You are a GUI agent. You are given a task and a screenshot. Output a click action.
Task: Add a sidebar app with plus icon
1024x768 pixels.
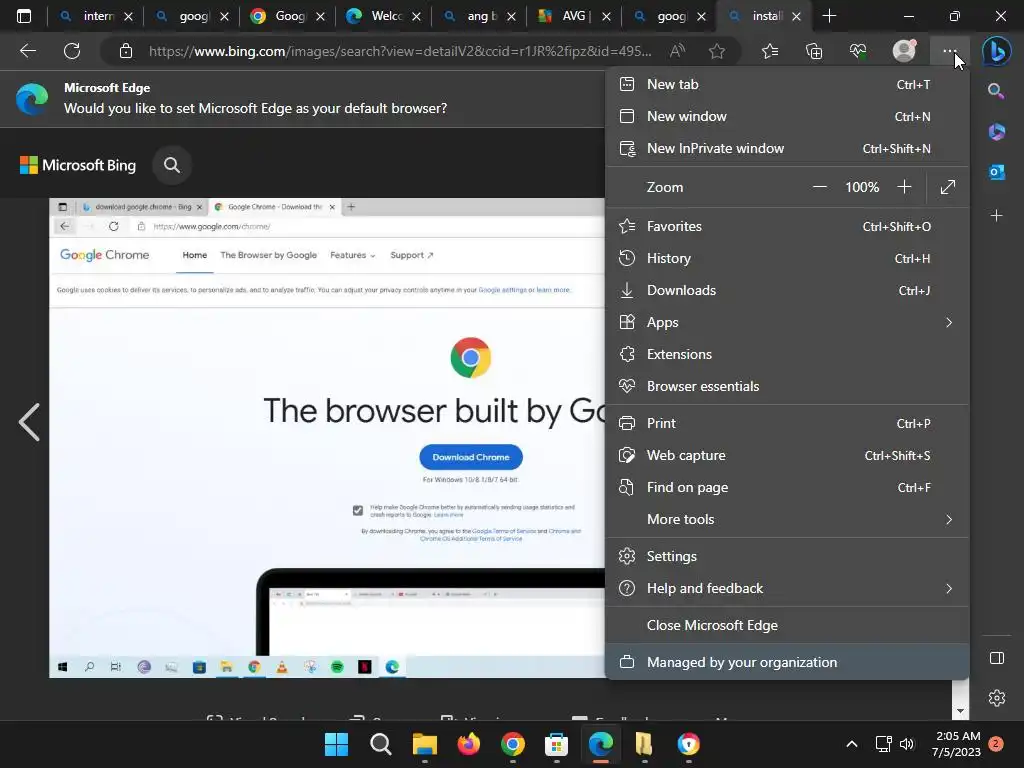pyautogui.click(x=996, y=216)
